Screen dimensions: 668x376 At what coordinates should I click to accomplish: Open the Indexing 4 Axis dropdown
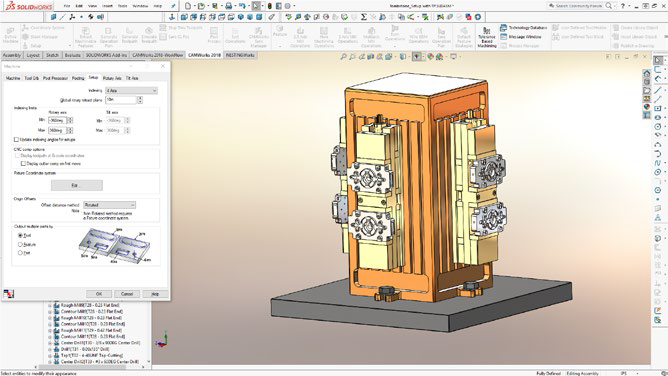click(131, 91)
